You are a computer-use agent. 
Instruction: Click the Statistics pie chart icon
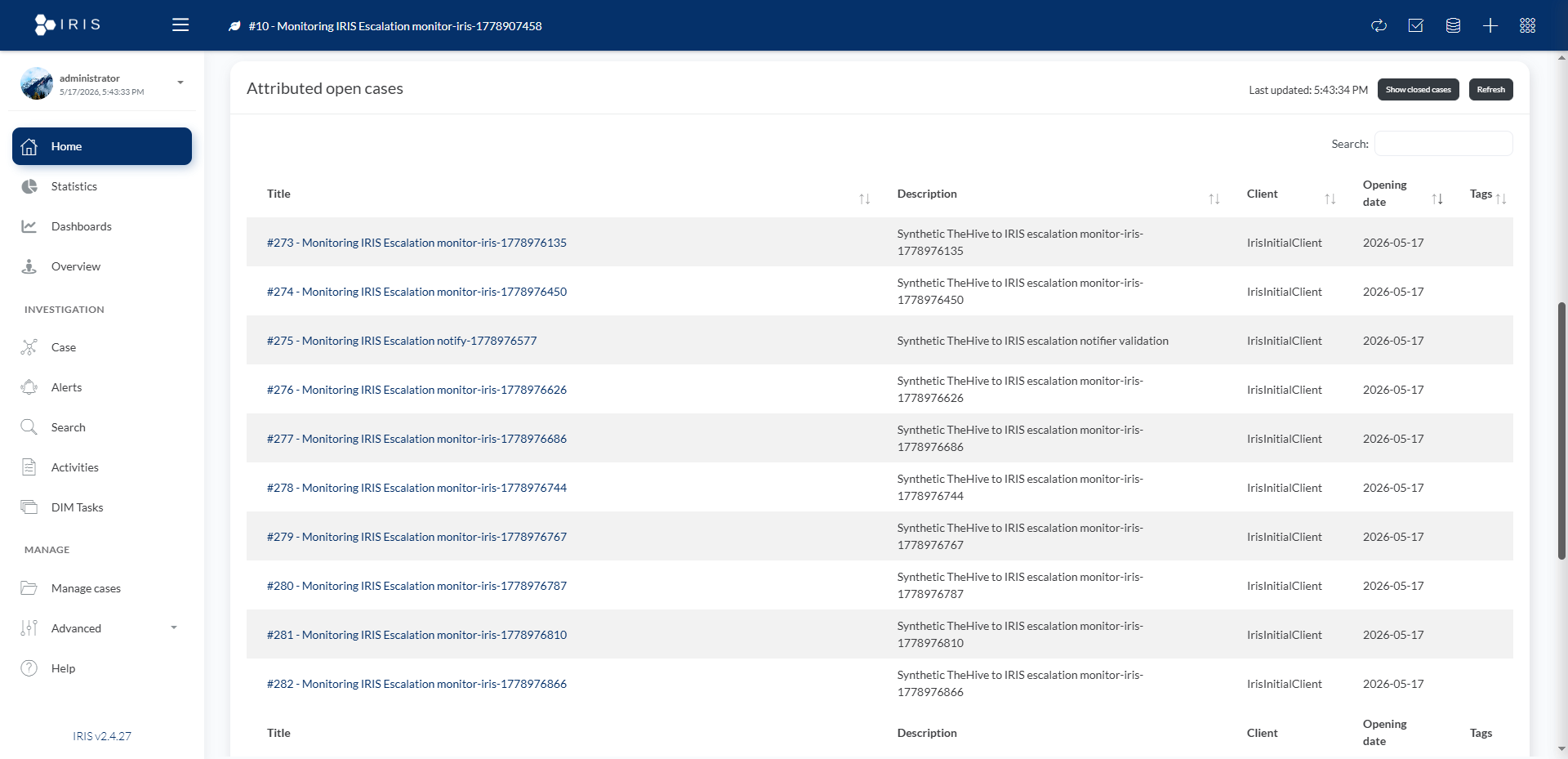[x=29, y=186]
